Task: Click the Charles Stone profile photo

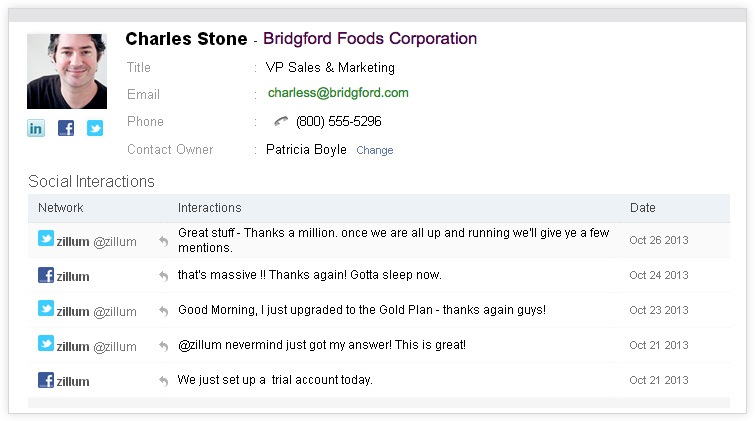Action: coord(66,71)
